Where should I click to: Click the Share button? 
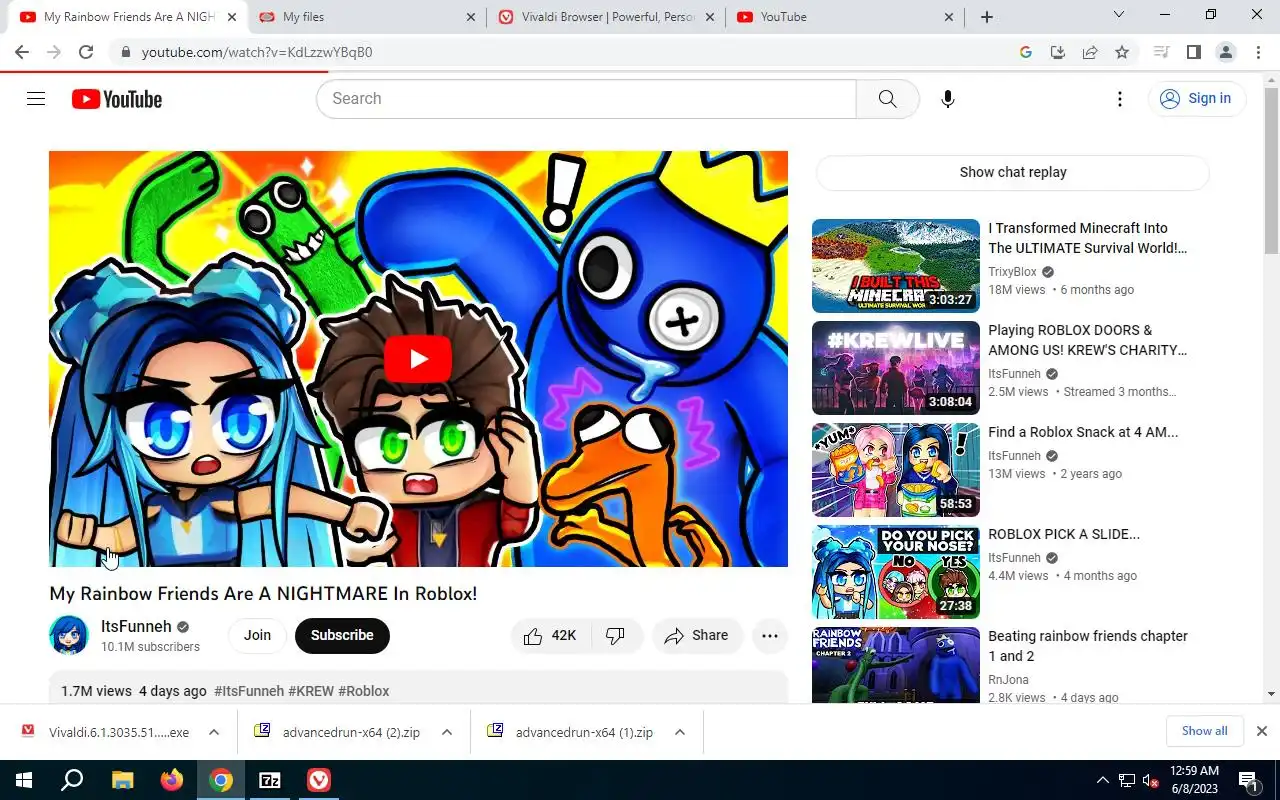(697, 636)
